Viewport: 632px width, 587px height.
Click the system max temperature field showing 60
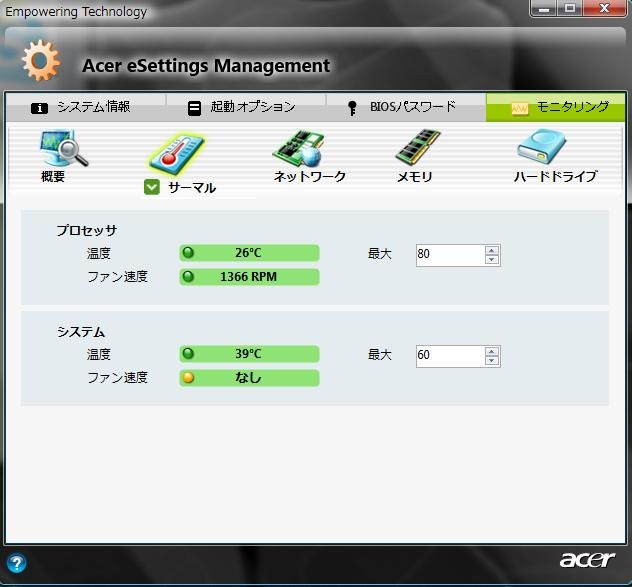tap(449, 356)
